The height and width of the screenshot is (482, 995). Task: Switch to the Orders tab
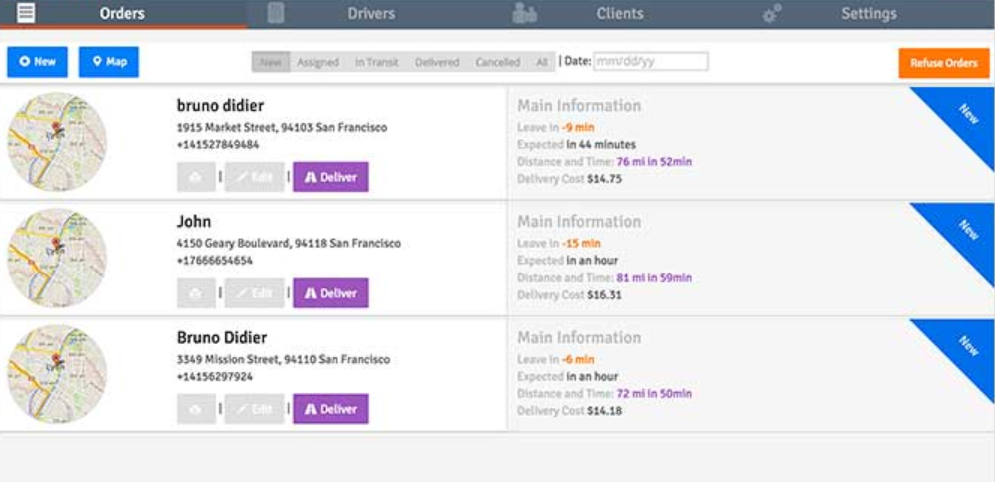(122, 14)
